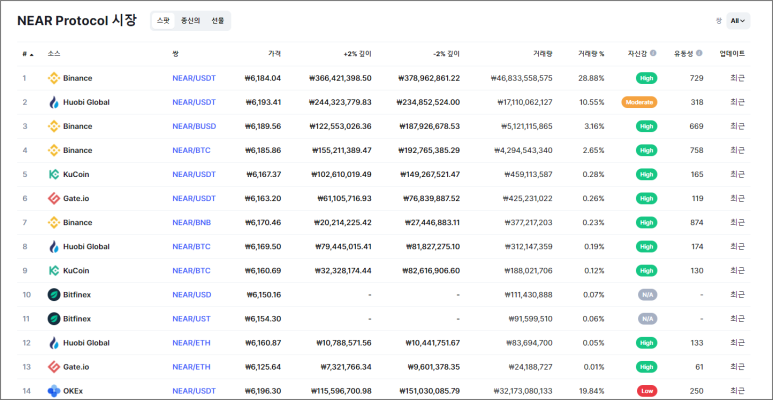
Task: Switch to the 선물 tab
Action: click(x=217, y=20)
